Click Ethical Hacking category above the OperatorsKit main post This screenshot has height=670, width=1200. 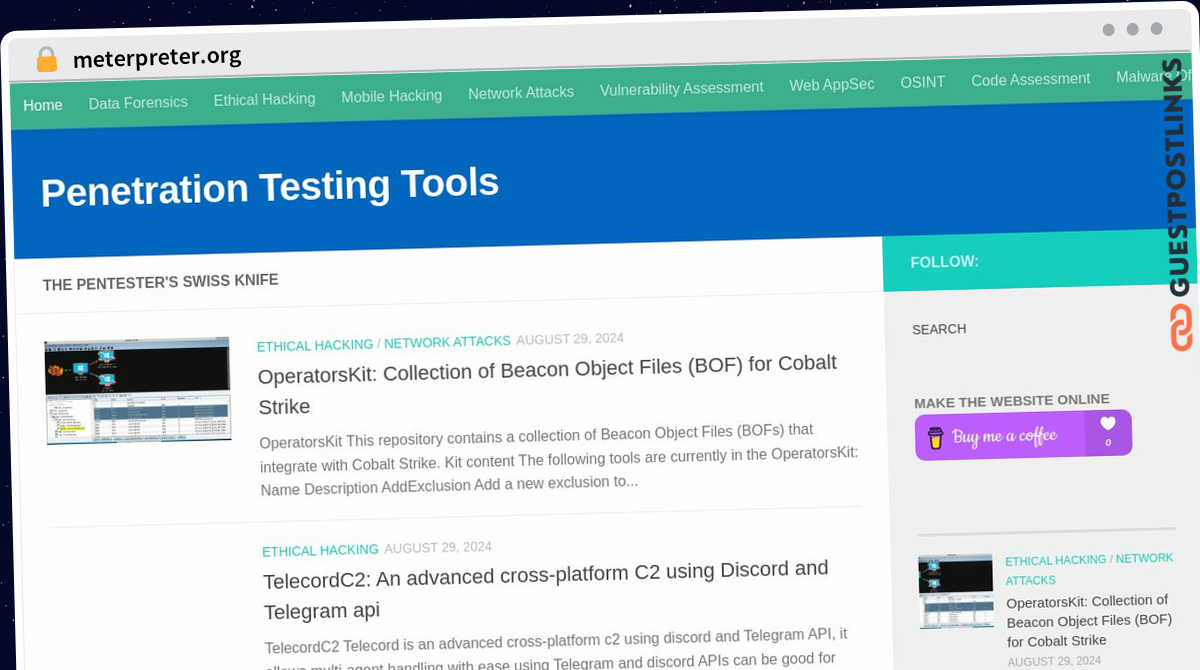(x=315, y=345)
